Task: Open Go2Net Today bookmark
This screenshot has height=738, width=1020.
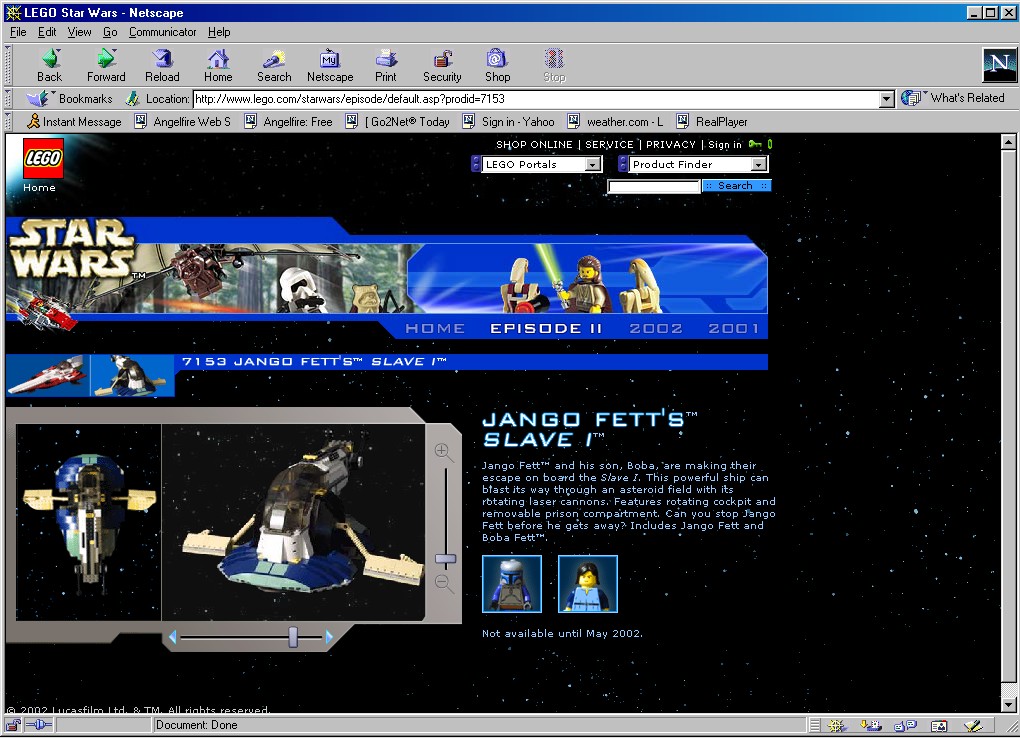Action: (397, 122)
